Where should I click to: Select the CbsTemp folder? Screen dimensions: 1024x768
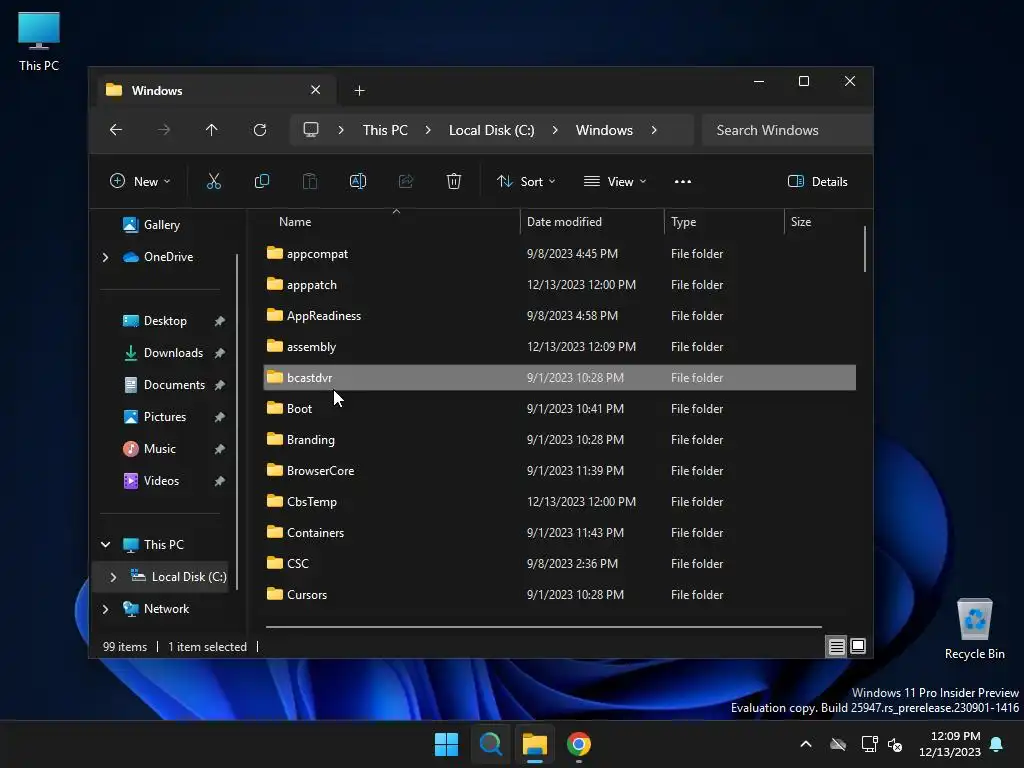(x=560, y=502)
